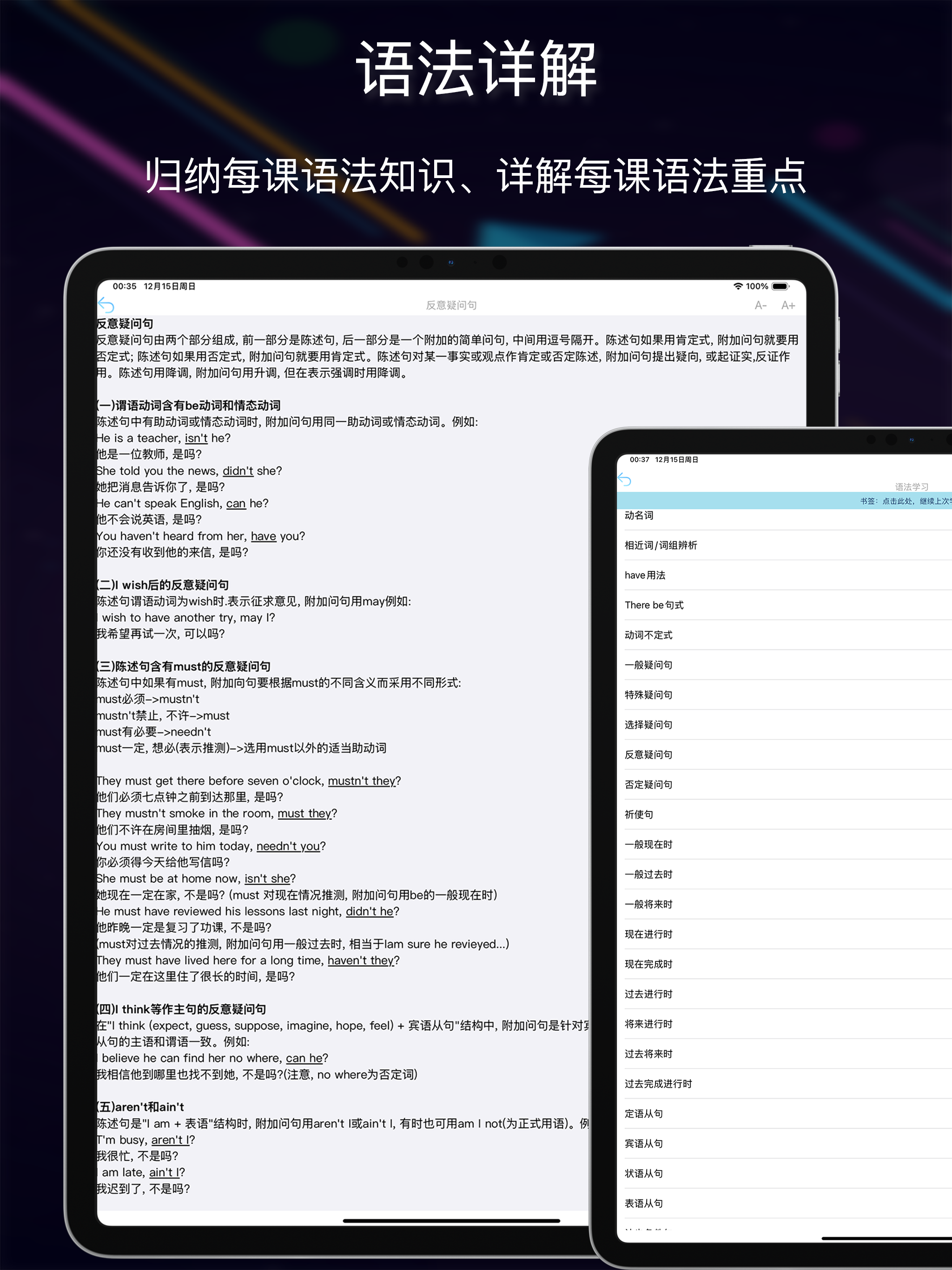The height and width of the screenshot is (1270, 952).
Task: Open the 祈使句 list item
Action: click(639, 814)
